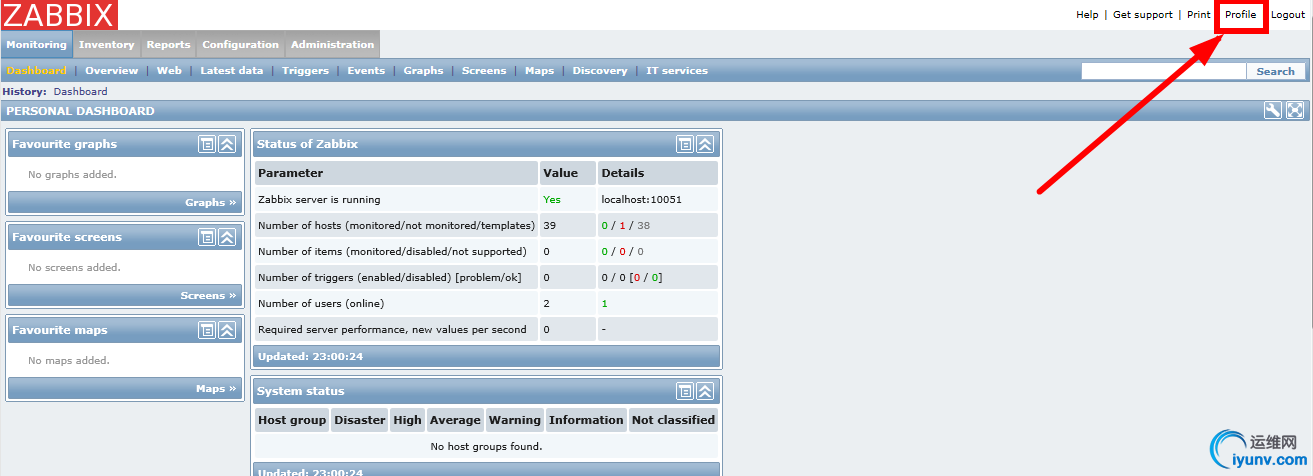Click the Search button
Screen dimensions: 1313x476
[1275, 71]
